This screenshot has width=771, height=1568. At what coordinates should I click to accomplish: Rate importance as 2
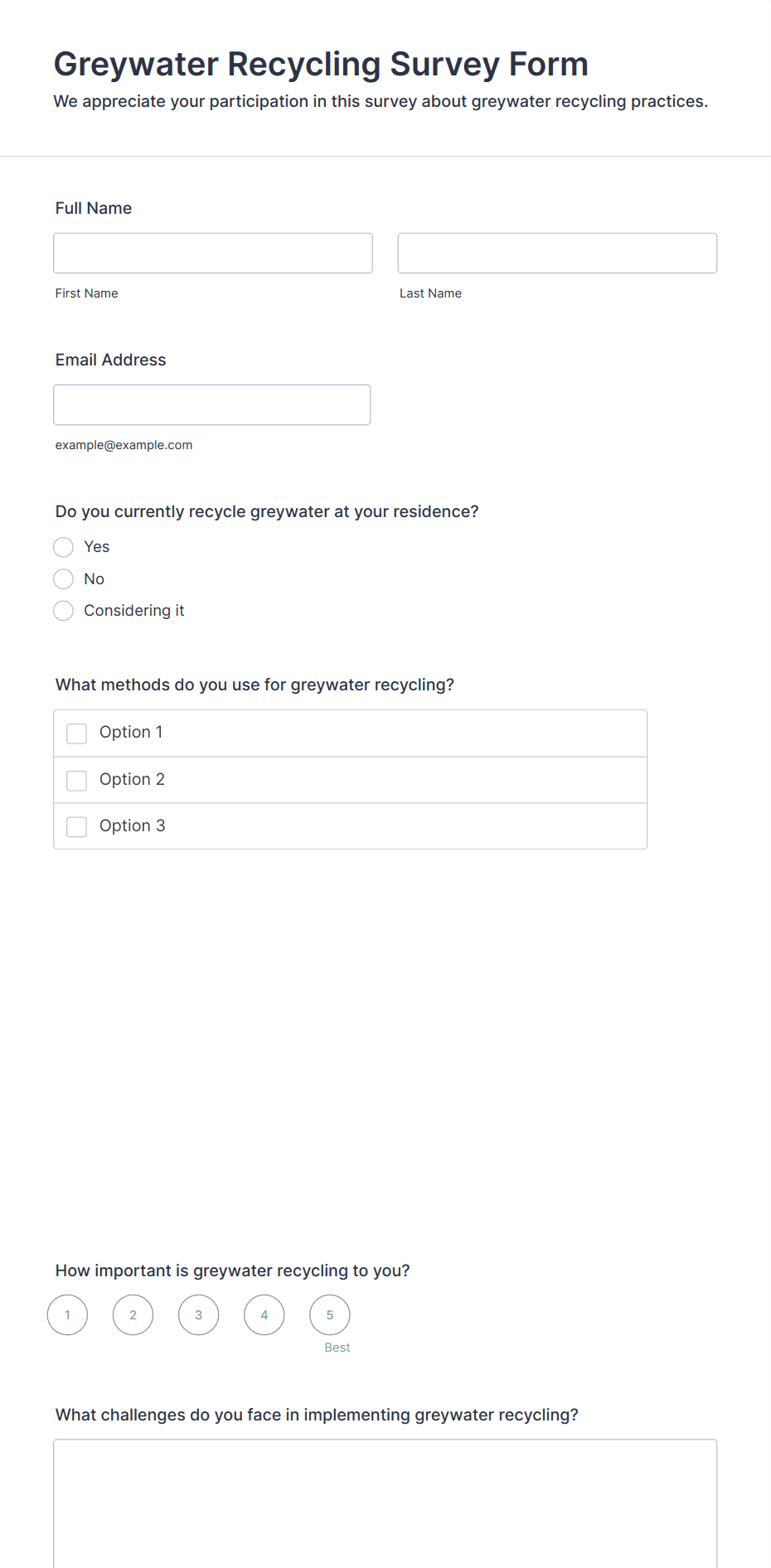coord(133,1315)
